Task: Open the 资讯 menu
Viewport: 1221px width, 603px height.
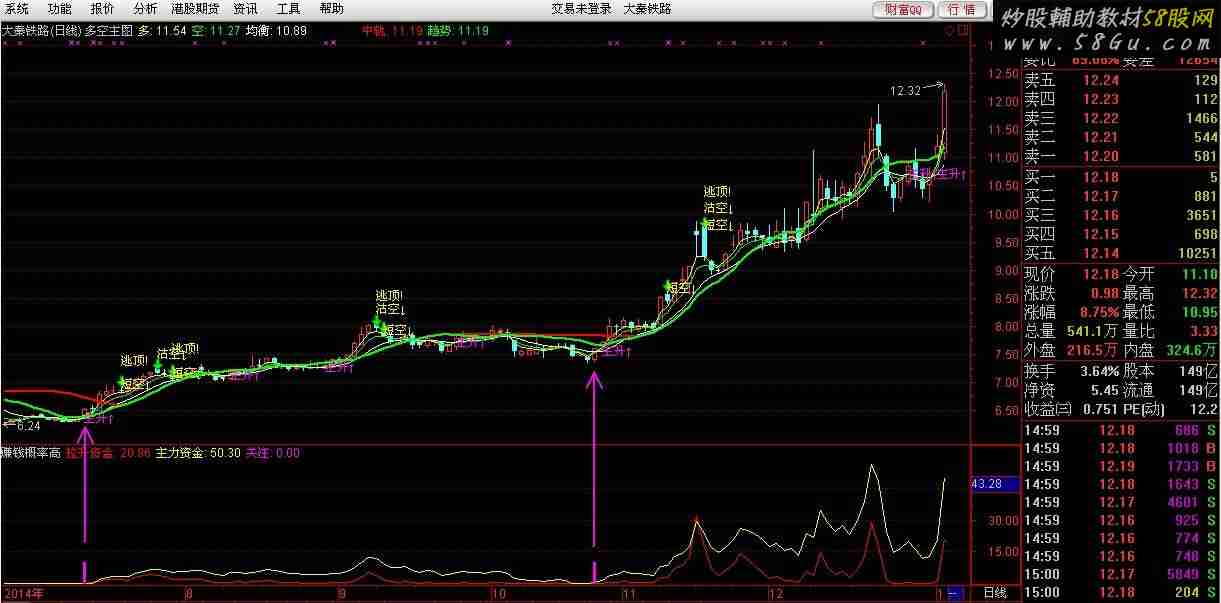Action: pos(245,9)
